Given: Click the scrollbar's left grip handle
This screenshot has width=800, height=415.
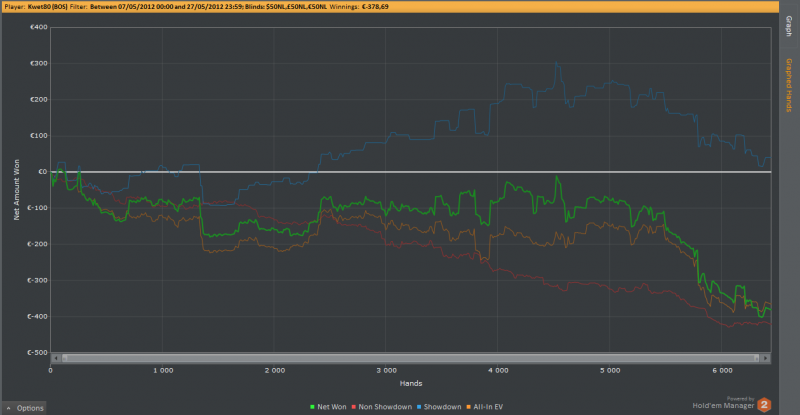Looking at the screenshot, I should tap(64, 358).
